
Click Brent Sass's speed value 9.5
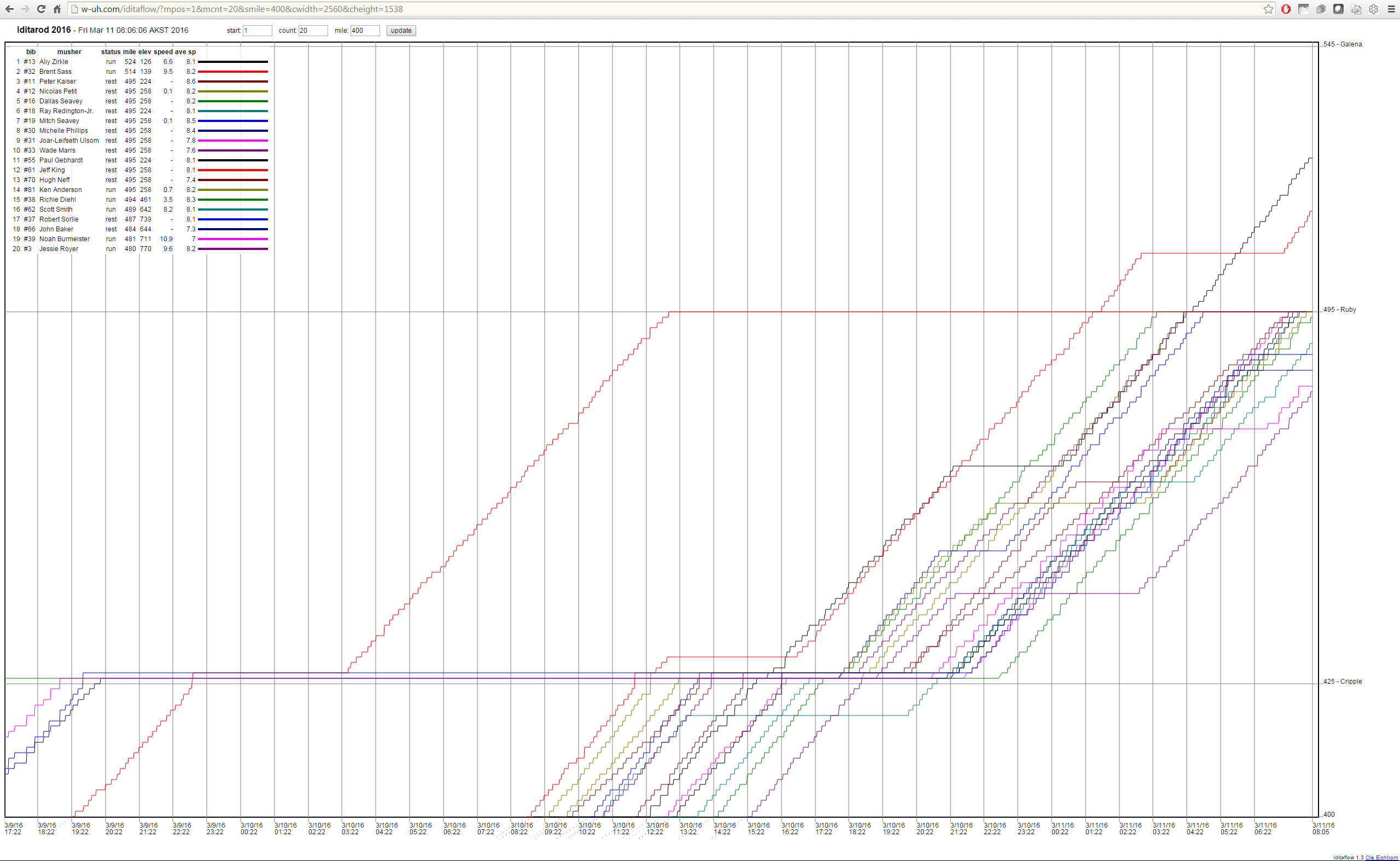(168, 72)
